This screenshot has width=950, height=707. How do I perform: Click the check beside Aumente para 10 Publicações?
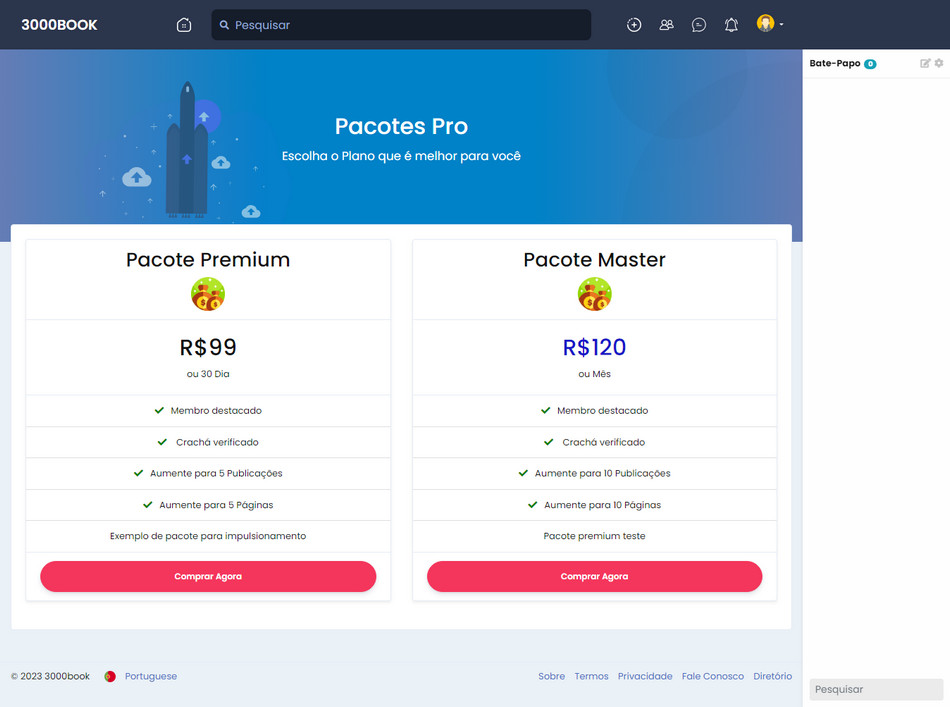point(522,473)
